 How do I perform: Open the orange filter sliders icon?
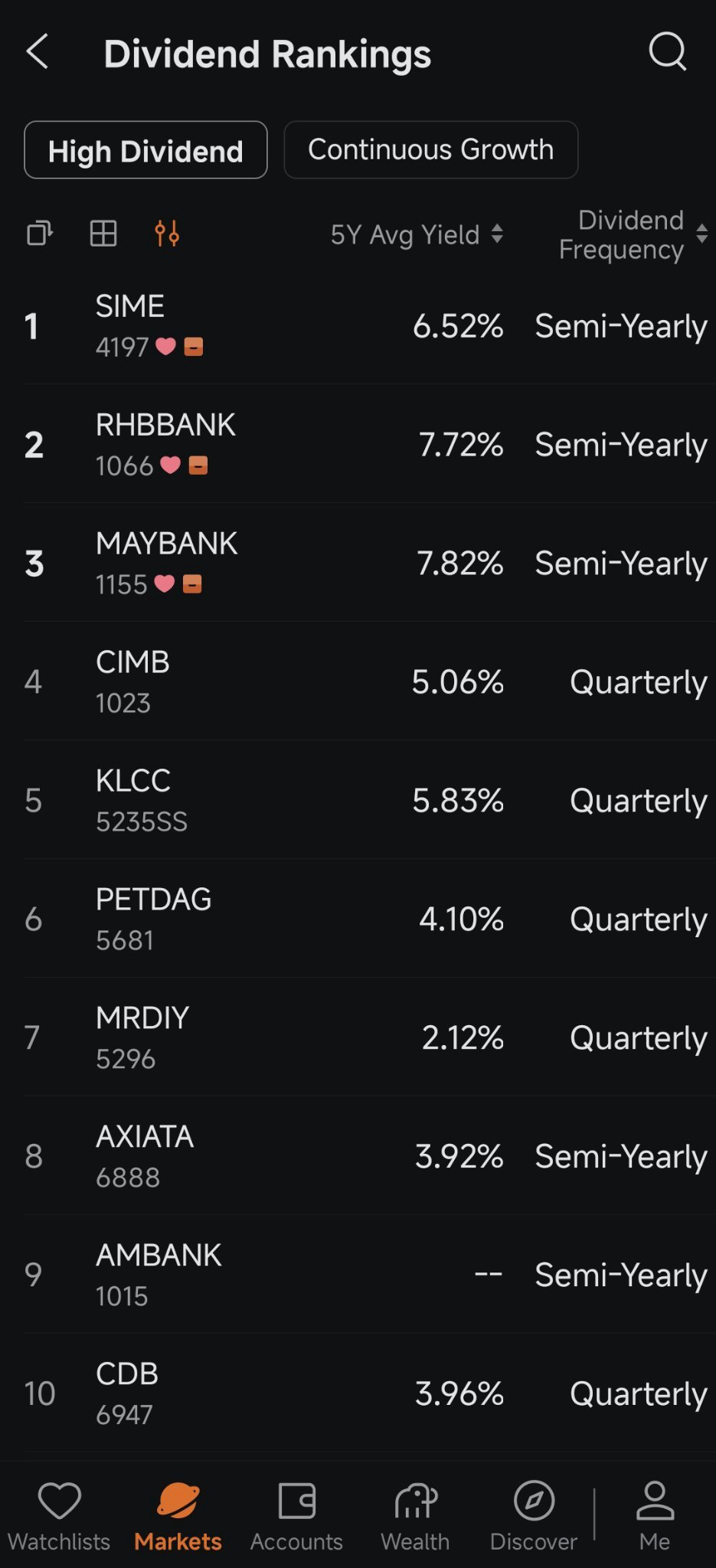click(167, 234)
